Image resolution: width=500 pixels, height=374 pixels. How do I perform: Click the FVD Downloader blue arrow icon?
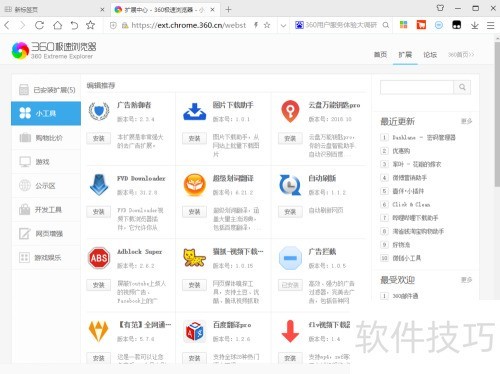99,184
